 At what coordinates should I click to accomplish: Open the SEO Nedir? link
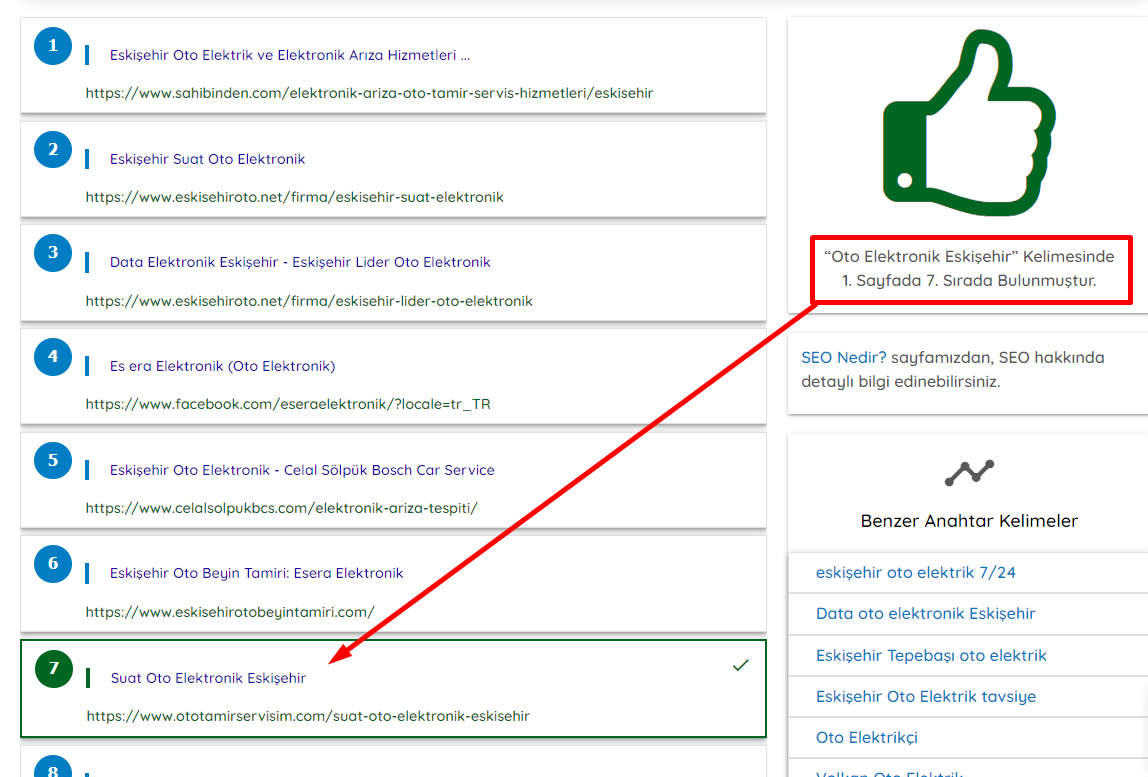coord(843,357)
